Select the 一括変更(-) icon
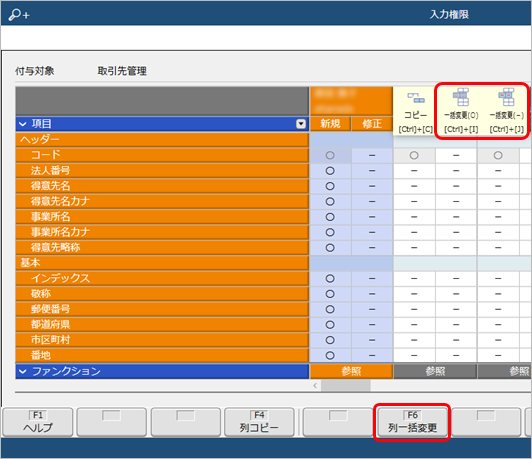The width and height of the screenshot is (532, 459). coord(507,97)
